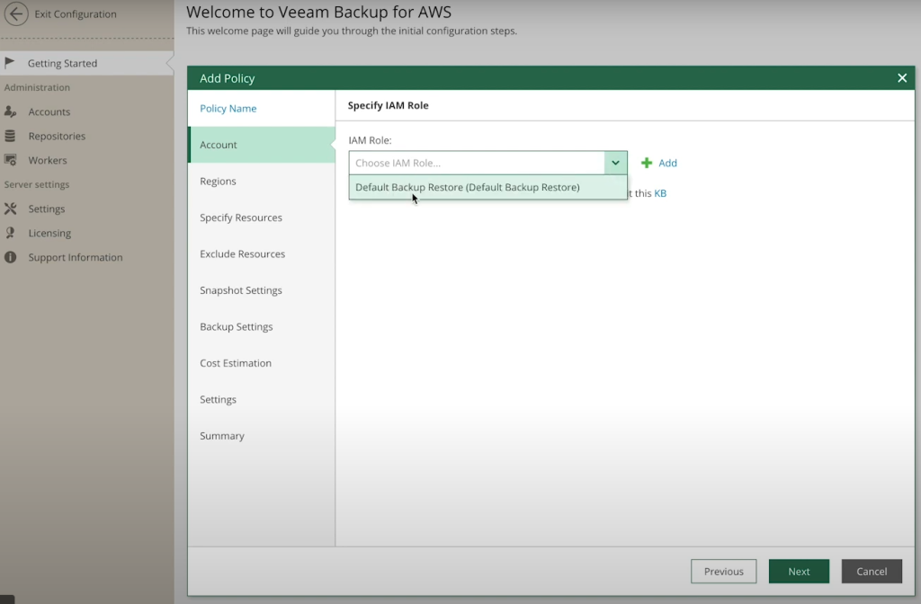The height and width of the screenshot is (604, 921).
Task: Click the Previous button
Action: (x=723, y=571)
